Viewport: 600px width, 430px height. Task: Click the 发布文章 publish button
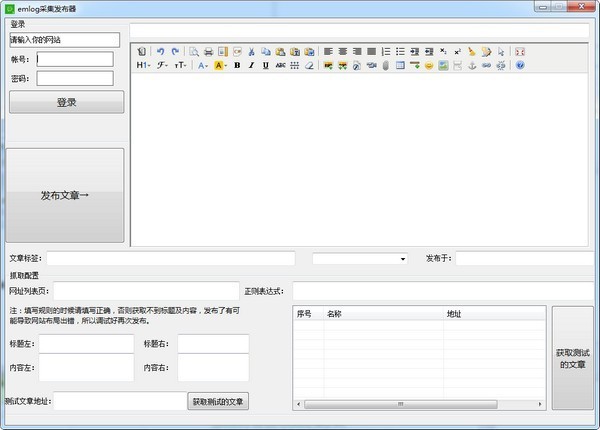[66, 195]
